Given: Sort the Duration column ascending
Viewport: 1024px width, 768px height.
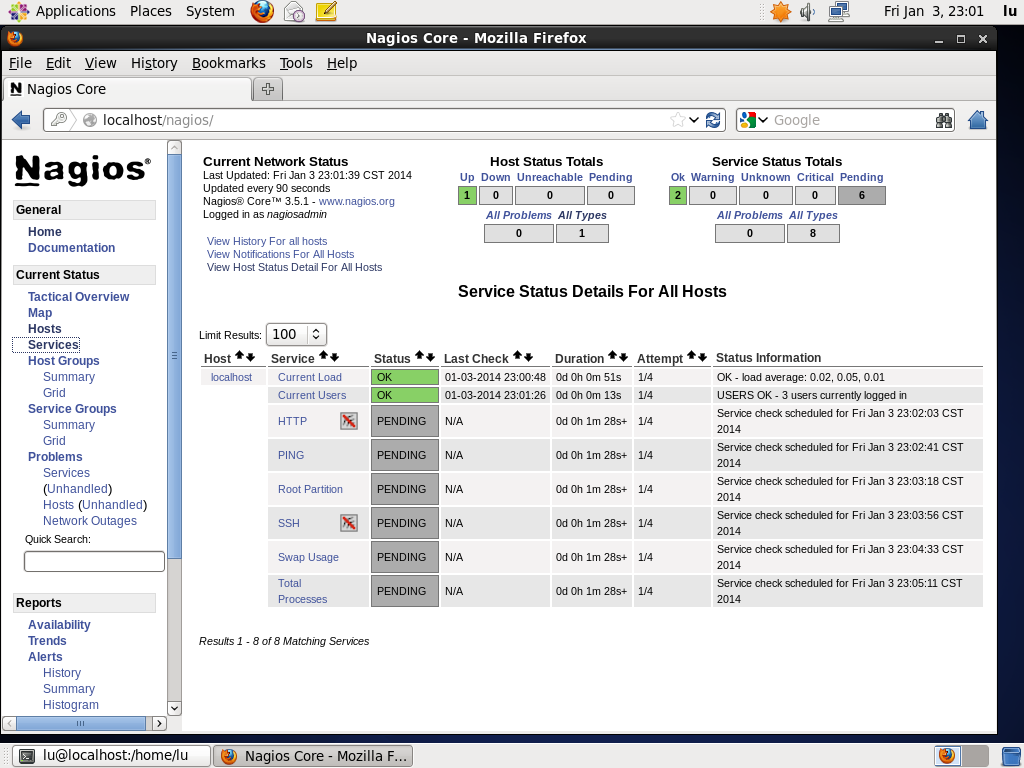Looking at the screenshot, I should click(x=611, y=357).
